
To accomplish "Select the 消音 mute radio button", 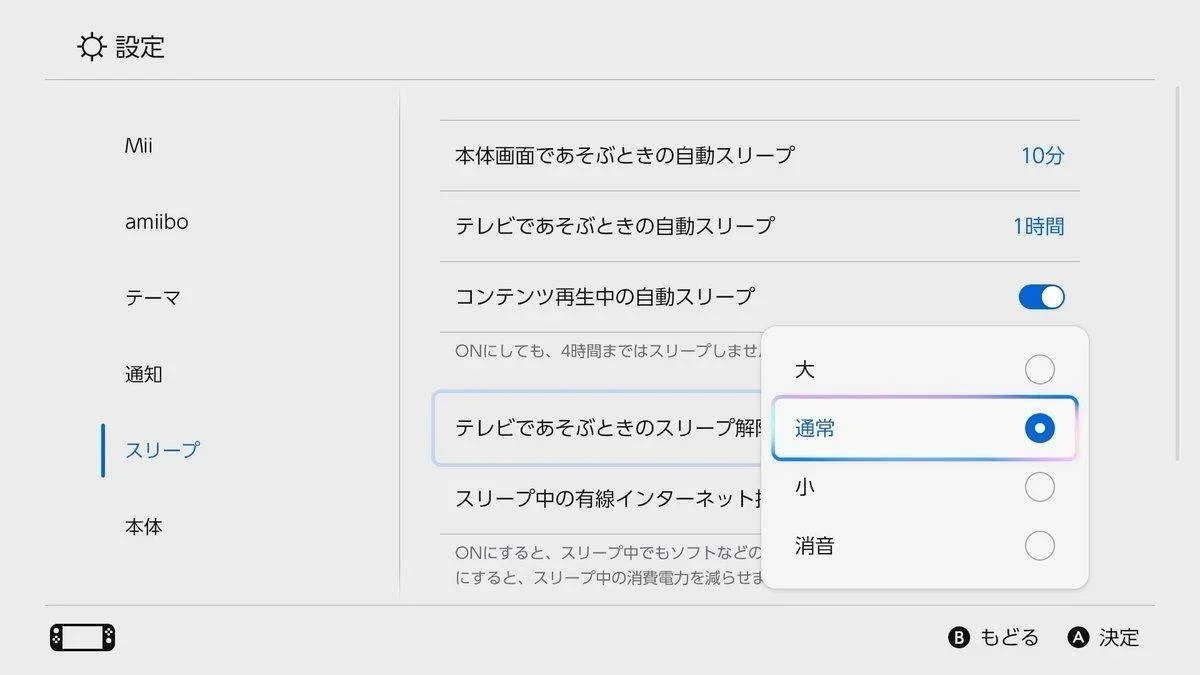I will [x=1040, y=546].
